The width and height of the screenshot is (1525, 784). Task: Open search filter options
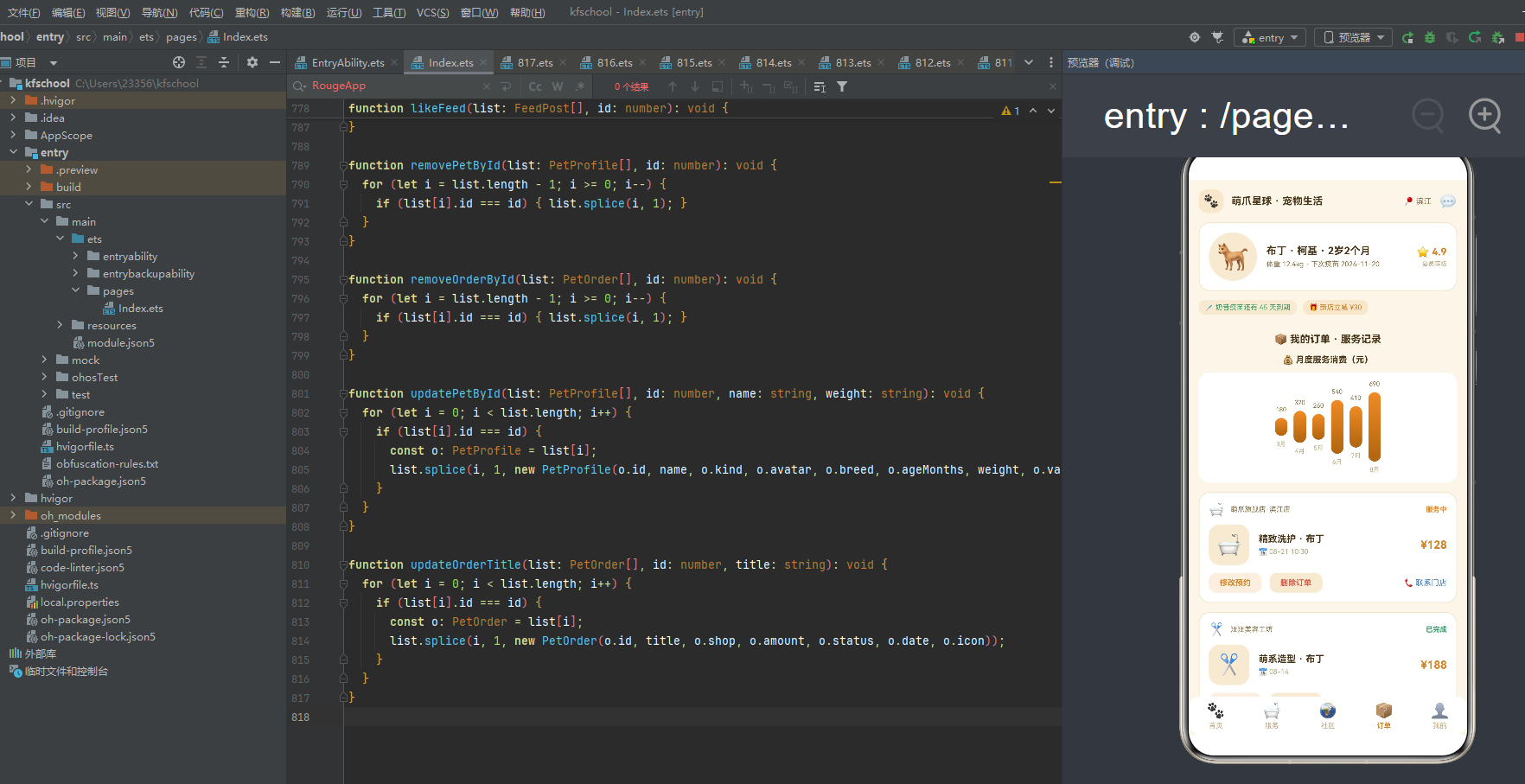click(x=842, y=86)
